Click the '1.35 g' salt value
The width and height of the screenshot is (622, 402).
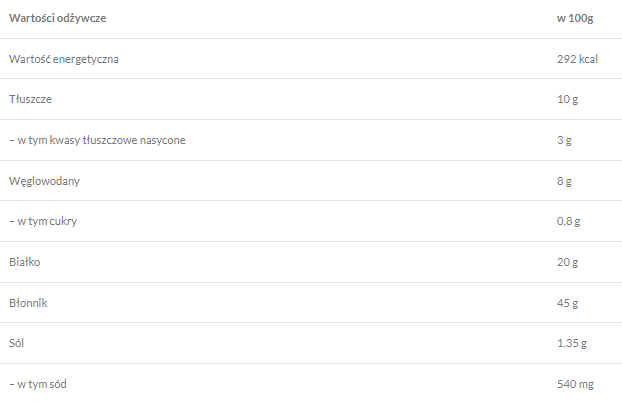point(571,343)
